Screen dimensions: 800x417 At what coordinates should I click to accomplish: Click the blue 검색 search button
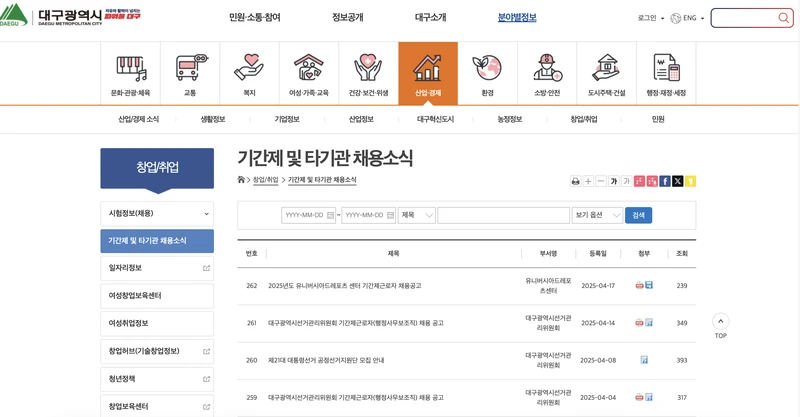[x=638, y=215]
